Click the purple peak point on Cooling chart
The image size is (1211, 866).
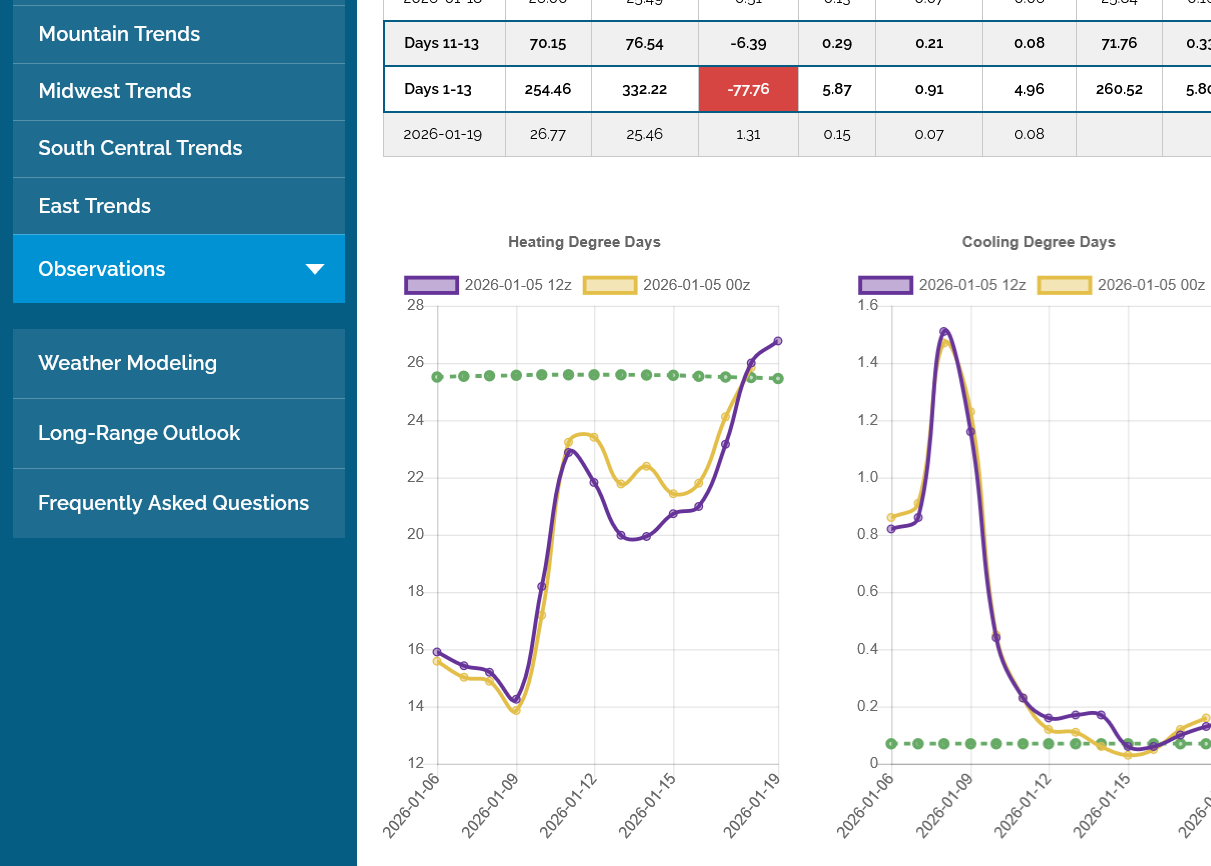click(944, 332)
